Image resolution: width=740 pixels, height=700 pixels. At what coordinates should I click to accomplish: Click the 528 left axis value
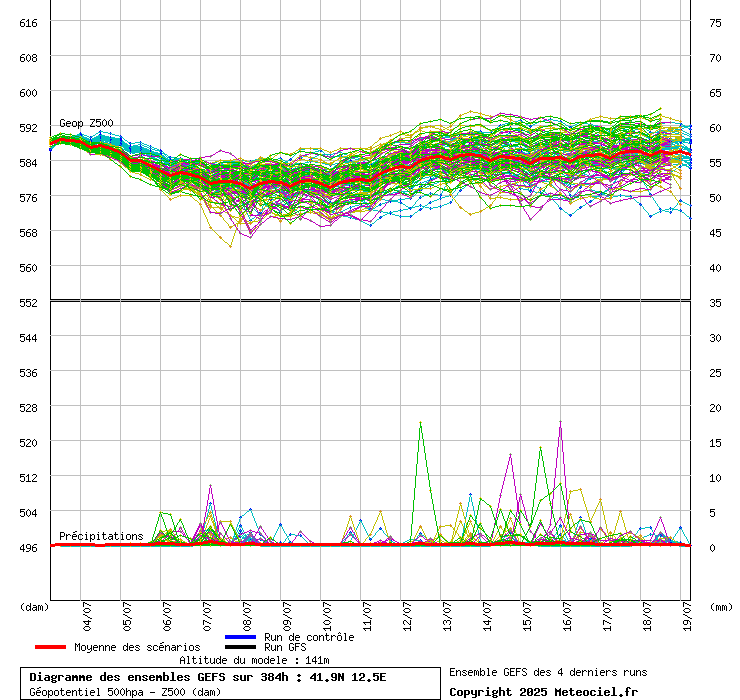point(28,408)
